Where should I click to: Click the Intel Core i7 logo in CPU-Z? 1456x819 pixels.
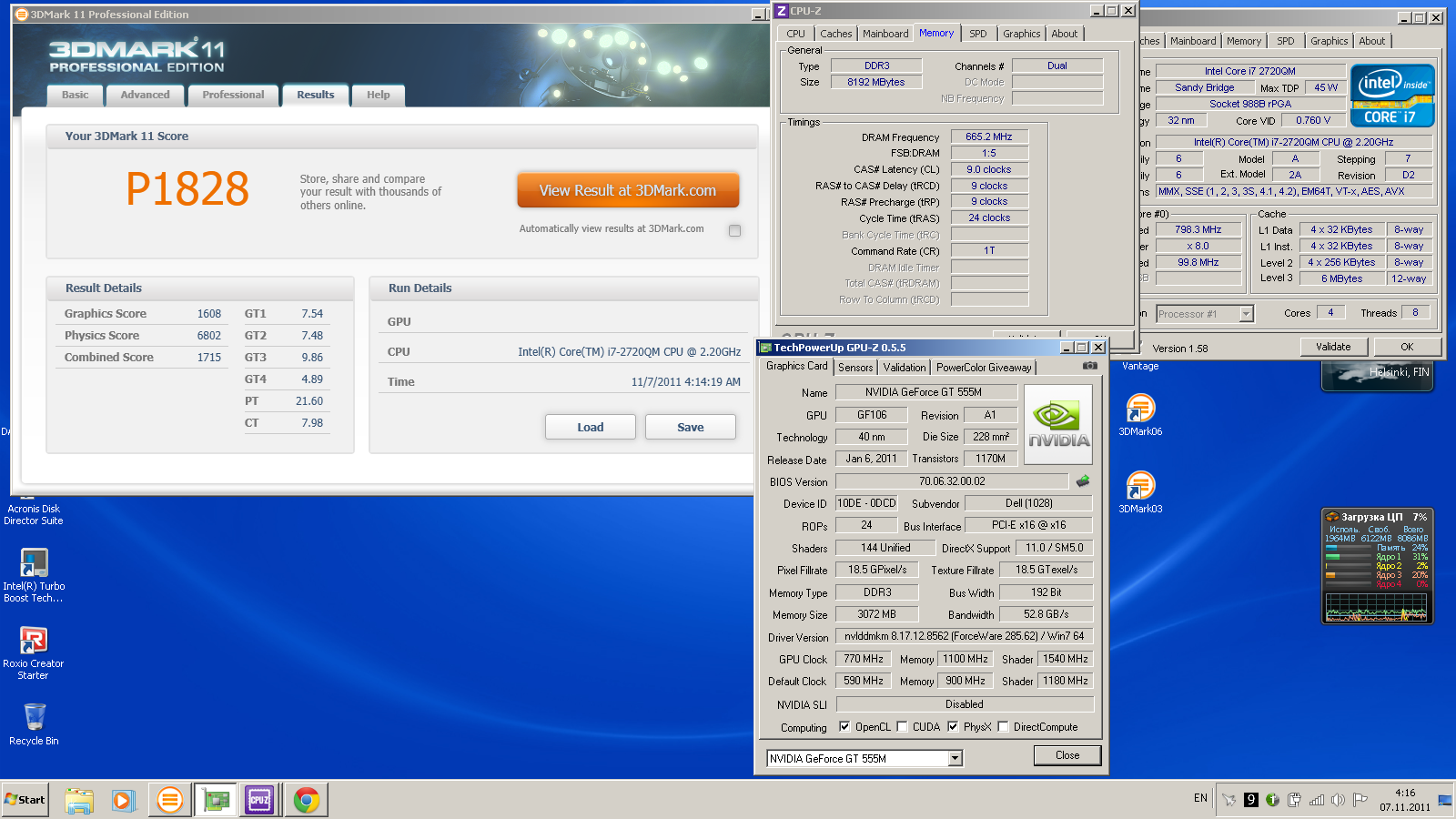[x=1392, y=96]
